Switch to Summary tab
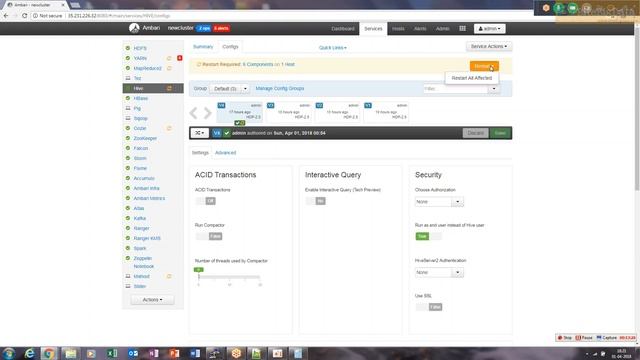Screen dimensions: 640x360 click(203, 47)
